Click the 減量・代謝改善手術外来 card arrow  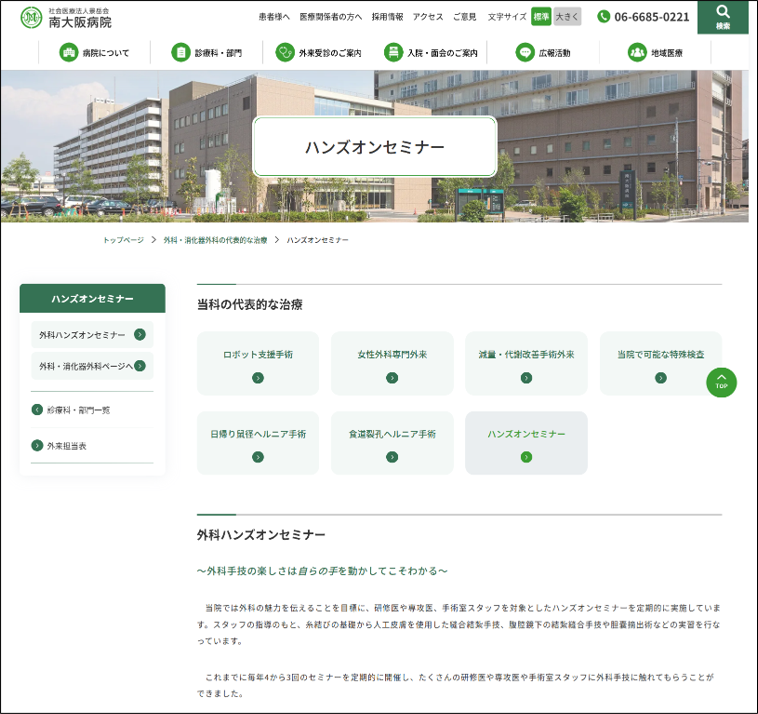pyautogui.click(x=526, y=378)
